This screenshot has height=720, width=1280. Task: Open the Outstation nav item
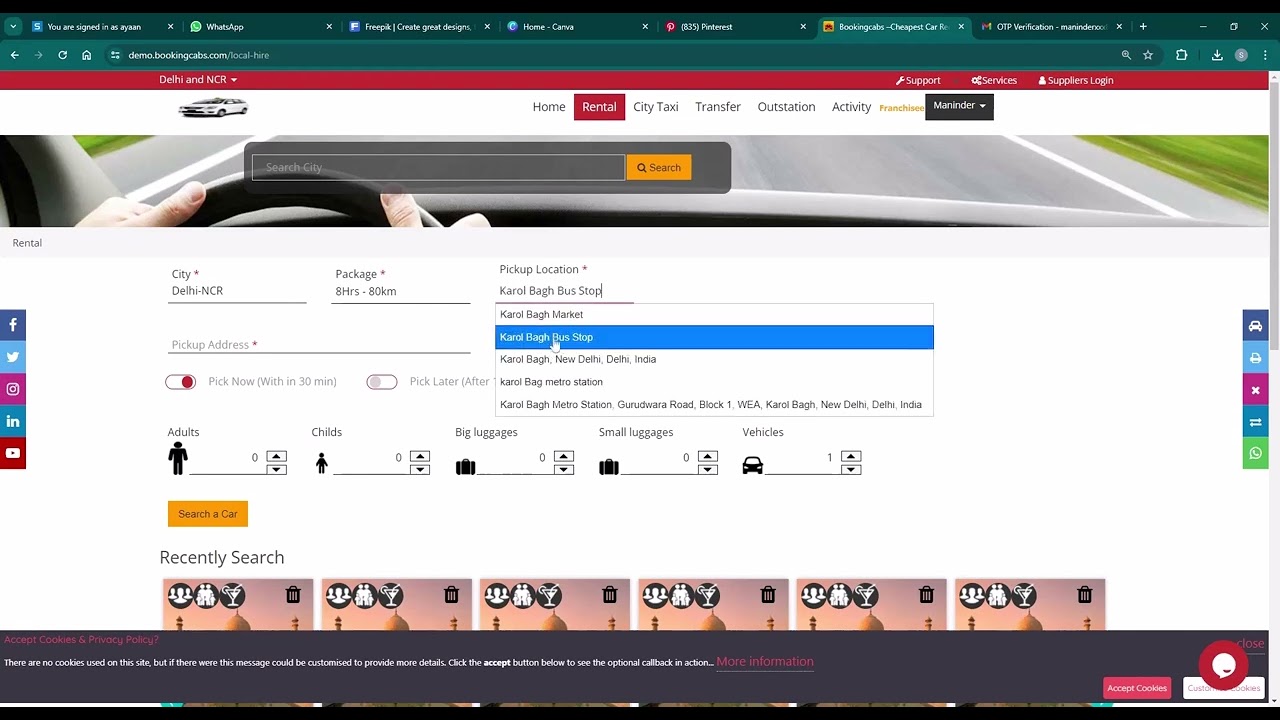[x=786, y=107]
